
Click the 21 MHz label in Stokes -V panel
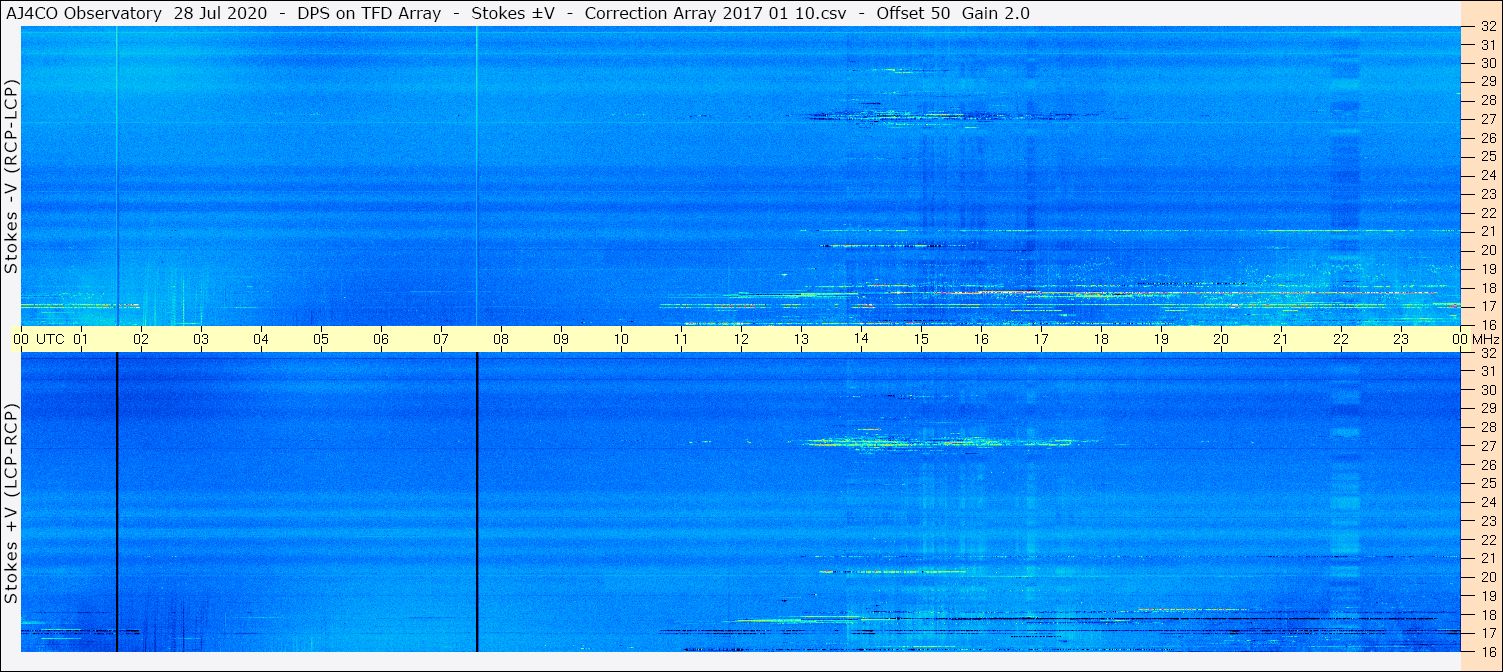(1487, 232)
